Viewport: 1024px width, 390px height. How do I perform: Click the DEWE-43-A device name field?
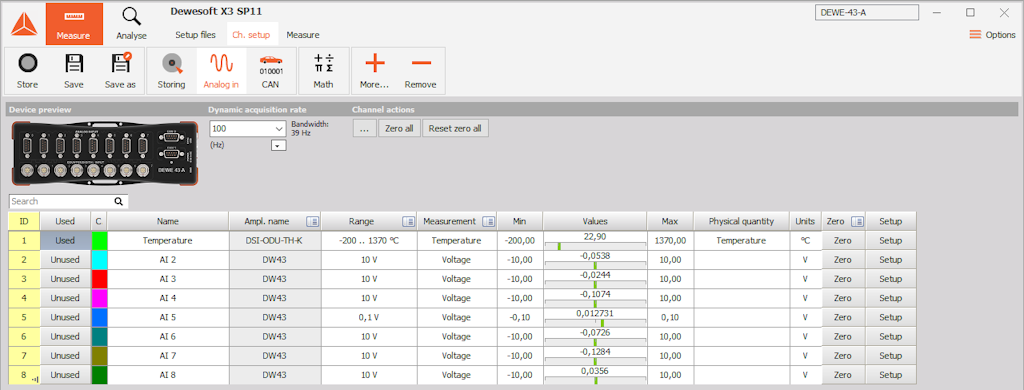[867, 12]
